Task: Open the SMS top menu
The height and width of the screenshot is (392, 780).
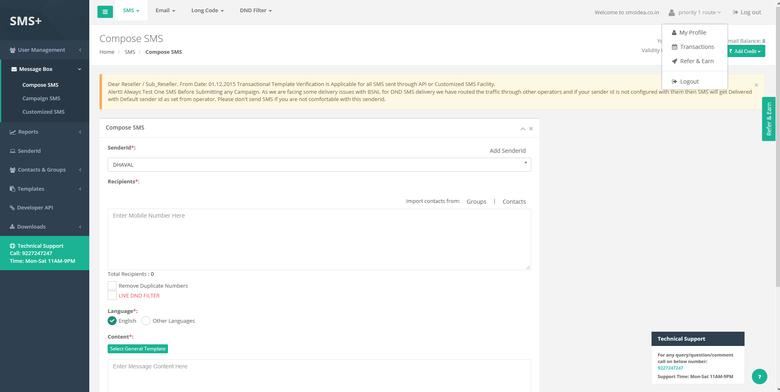Action: (131, 10)
